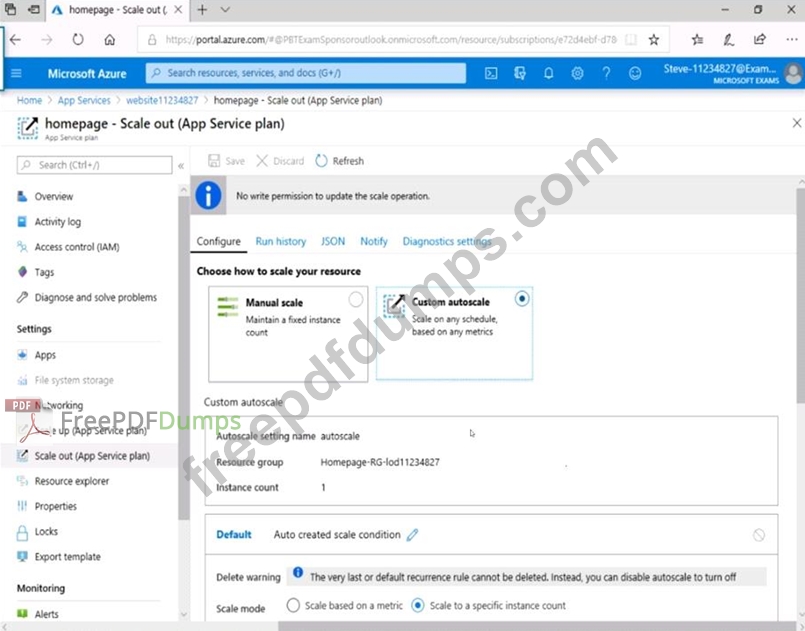Image resolution: width=805 pixels, height=631 pixels.
Task: Click the Homepage-RG-lod11234827 resource group value
Action: 380,462
